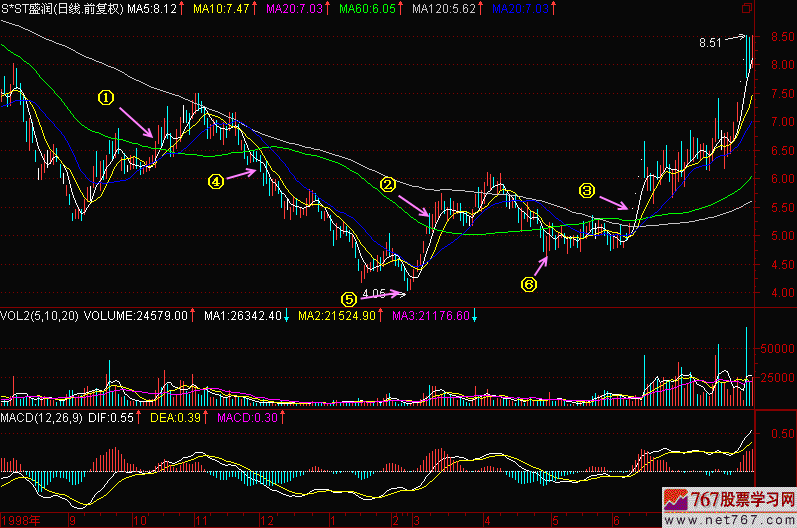This screenshot has width=797, height=528.
Task: Select the circled number 4 marker
Action: (214, 181)
